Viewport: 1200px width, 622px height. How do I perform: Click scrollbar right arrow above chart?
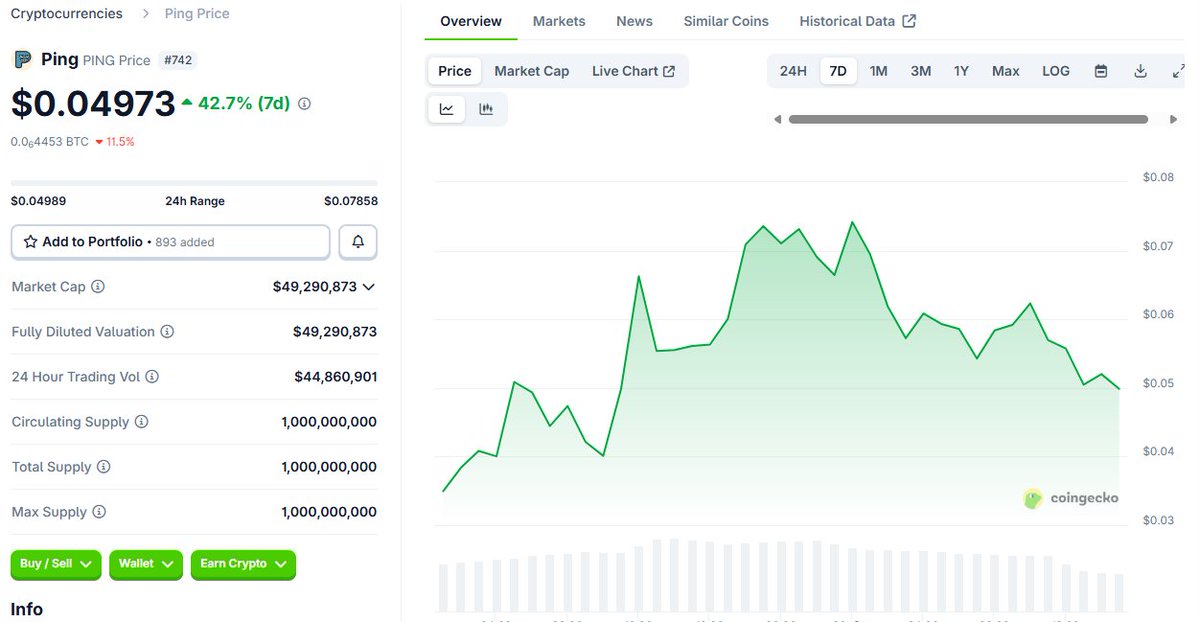click(1173, 119)
